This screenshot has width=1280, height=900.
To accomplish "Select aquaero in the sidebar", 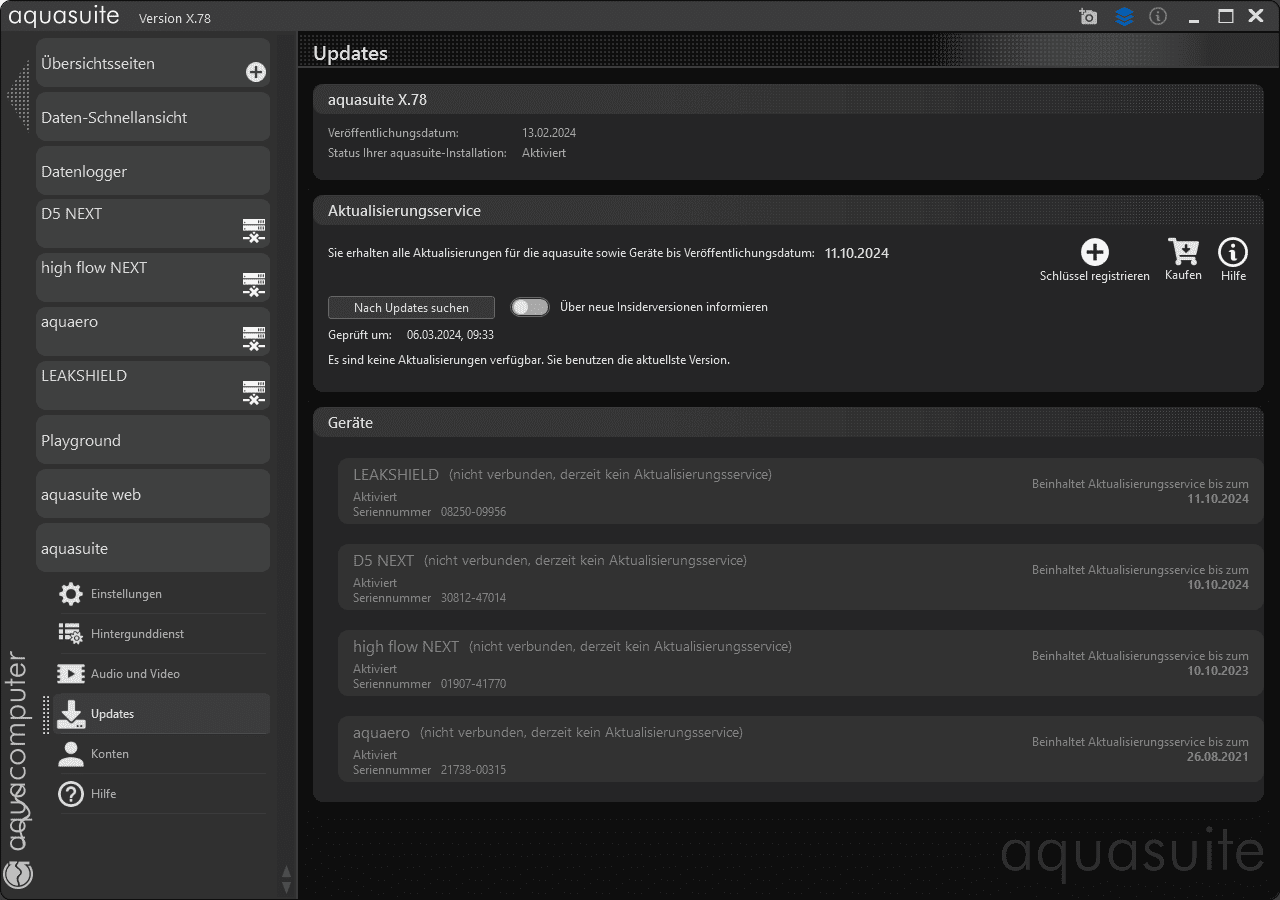I will [x=153, y=331].
